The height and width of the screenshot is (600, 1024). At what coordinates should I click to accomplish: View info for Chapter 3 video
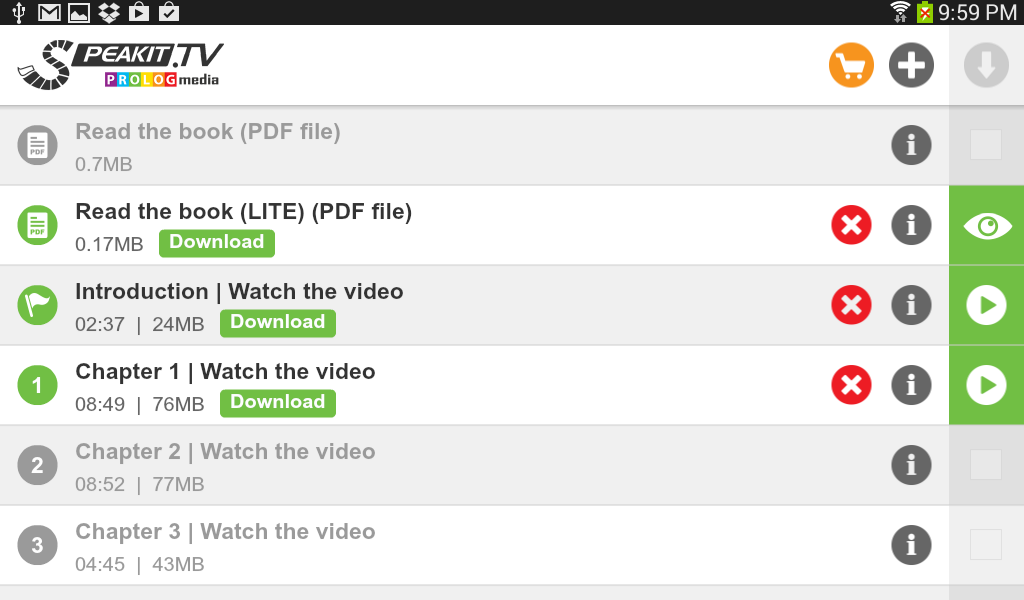click(x=911, y=545)
